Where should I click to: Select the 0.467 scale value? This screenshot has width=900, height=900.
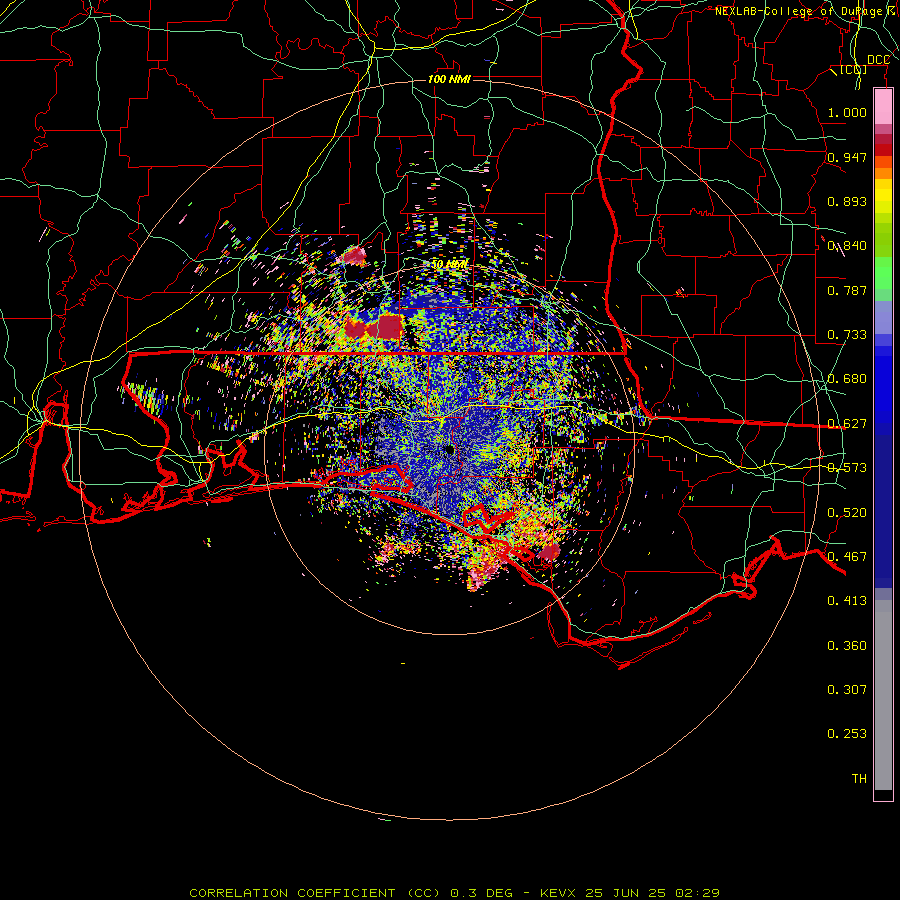click(x=847, y=557)
